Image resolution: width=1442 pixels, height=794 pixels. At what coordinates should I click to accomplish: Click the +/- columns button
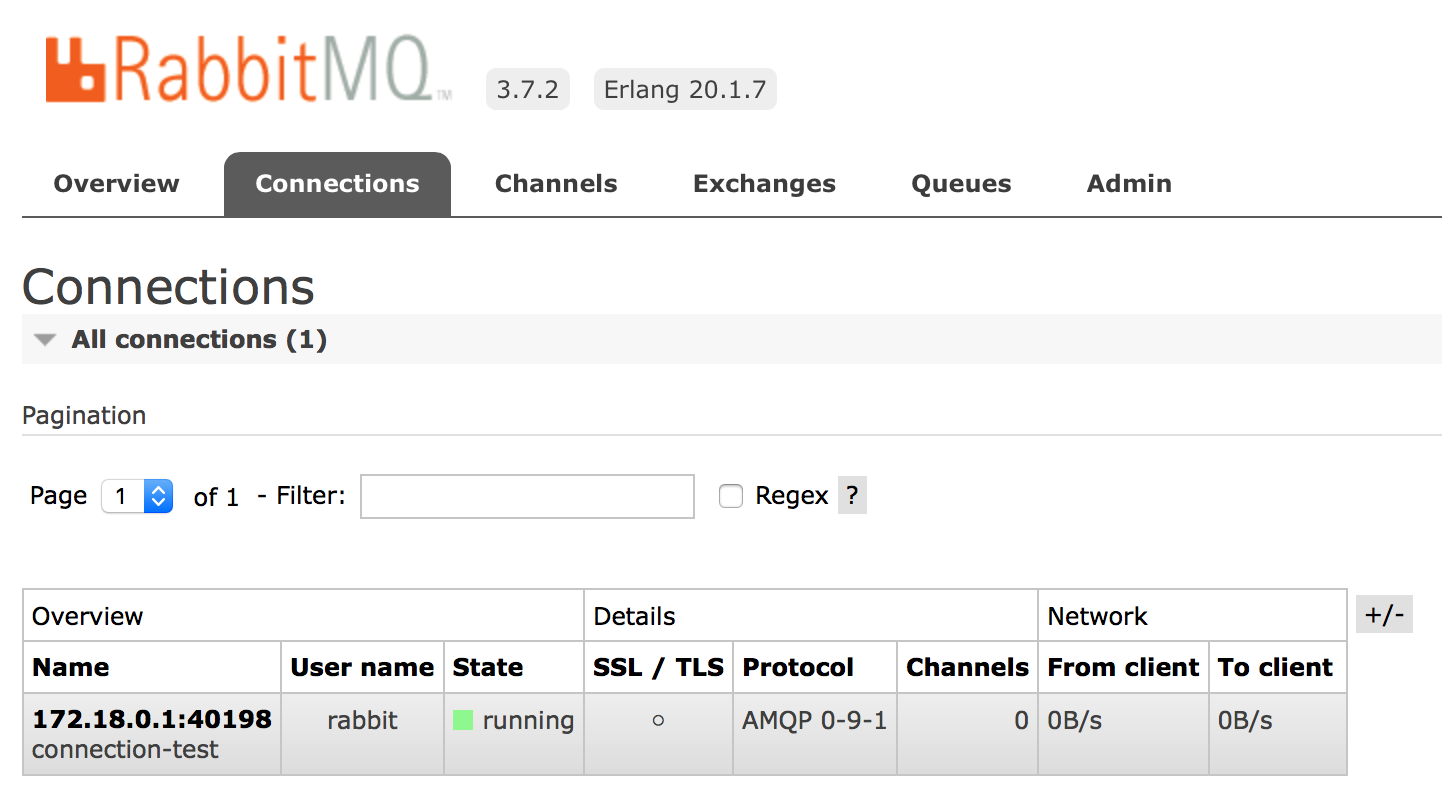click(1384, 614)
